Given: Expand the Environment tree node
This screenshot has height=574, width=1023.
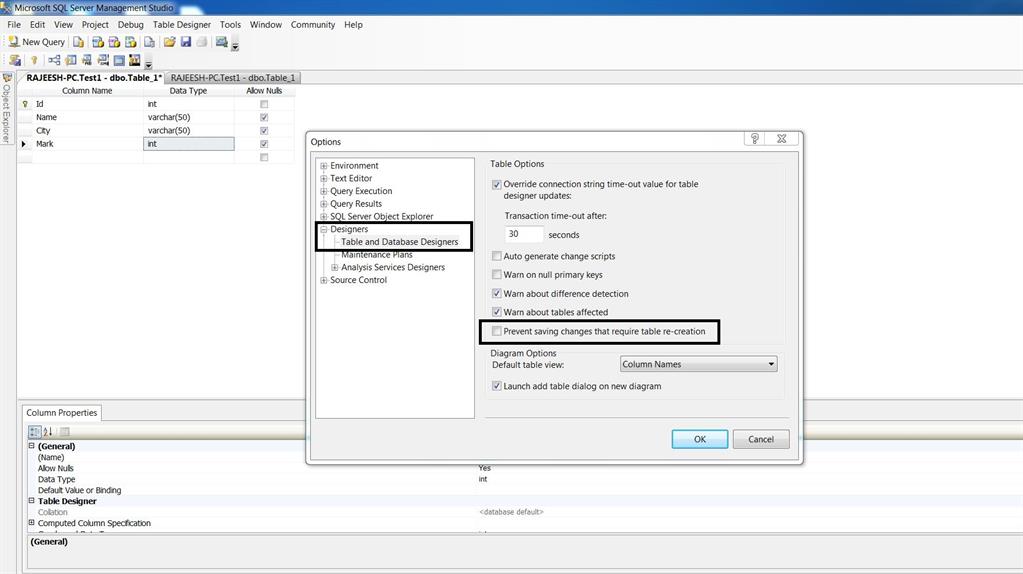Looking at the screenshot, I should [324, 166].
